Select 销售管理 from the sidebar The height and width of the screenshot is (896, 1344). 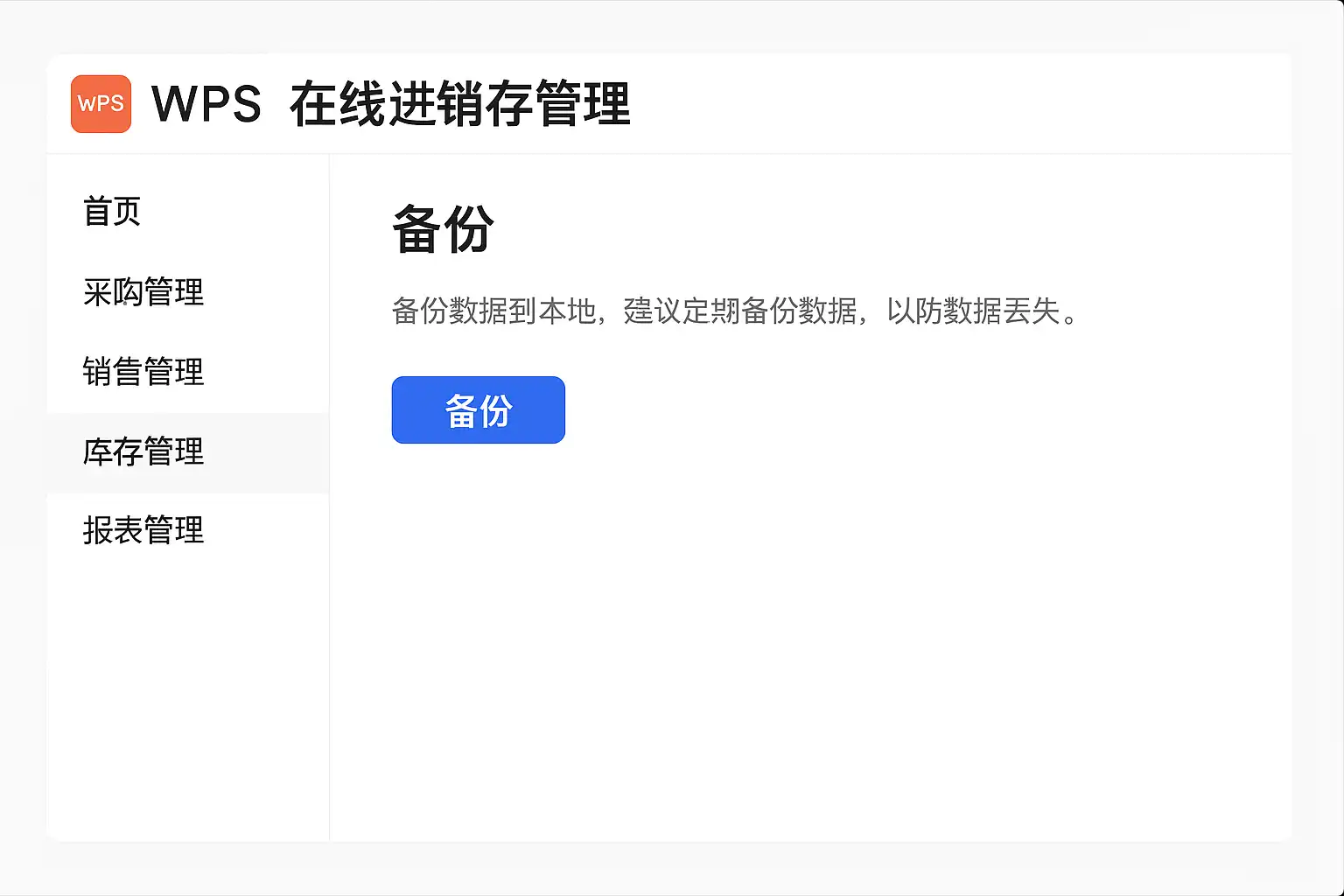coord(143,372)
